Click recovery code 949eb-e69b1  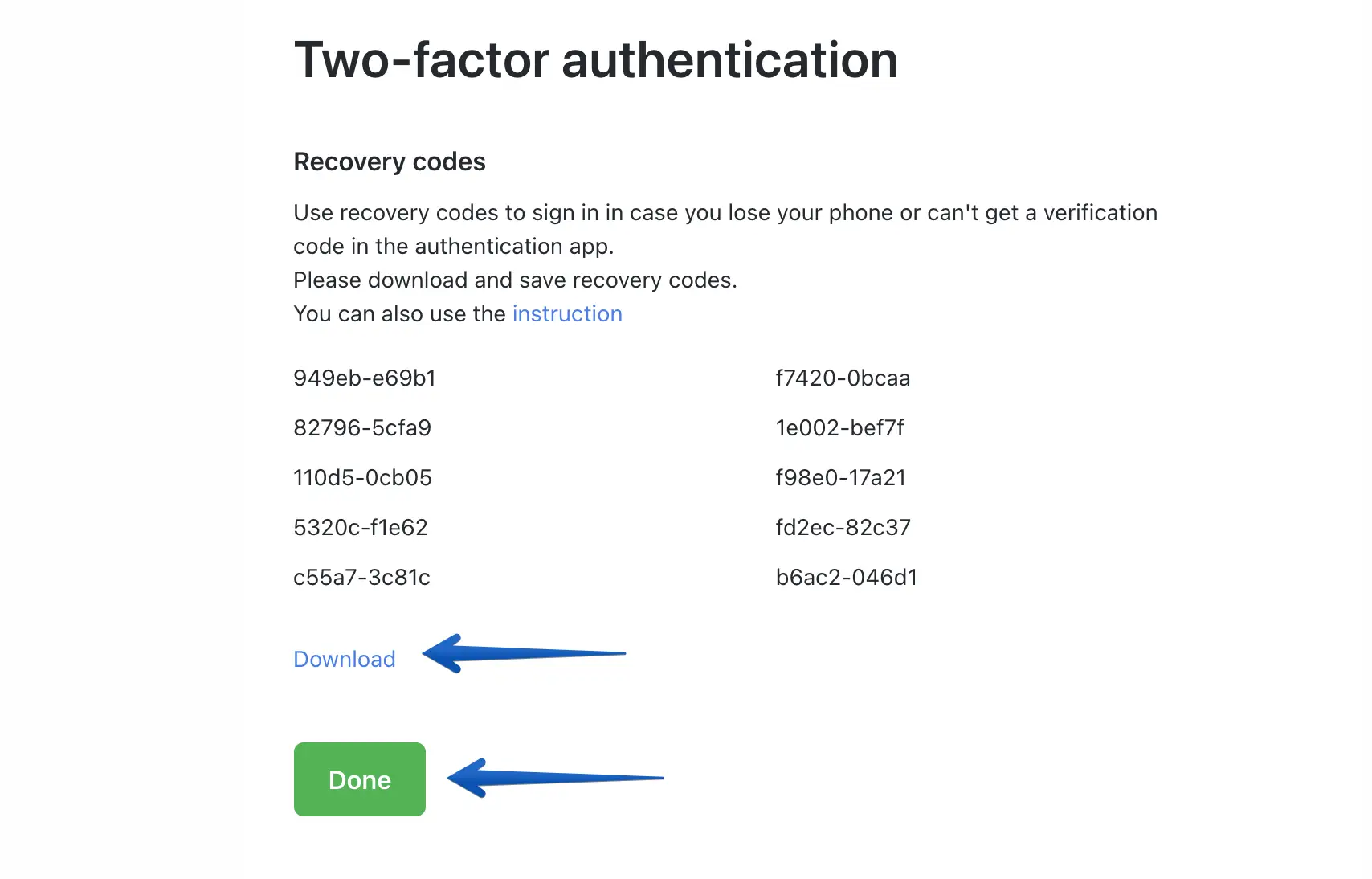pos(364,378)
